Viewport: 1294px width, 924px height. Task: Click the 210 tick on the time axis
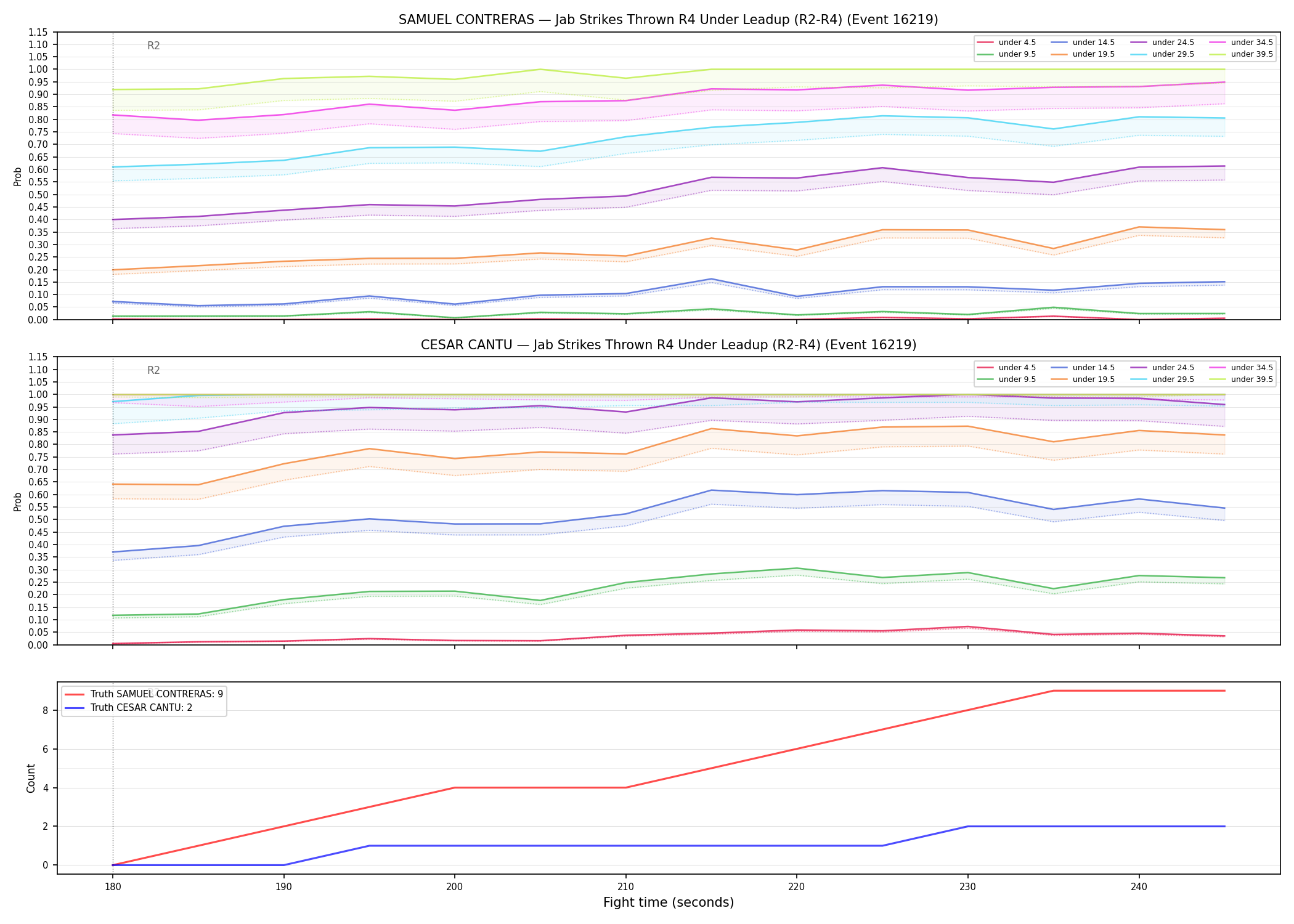tap(625, 887)
